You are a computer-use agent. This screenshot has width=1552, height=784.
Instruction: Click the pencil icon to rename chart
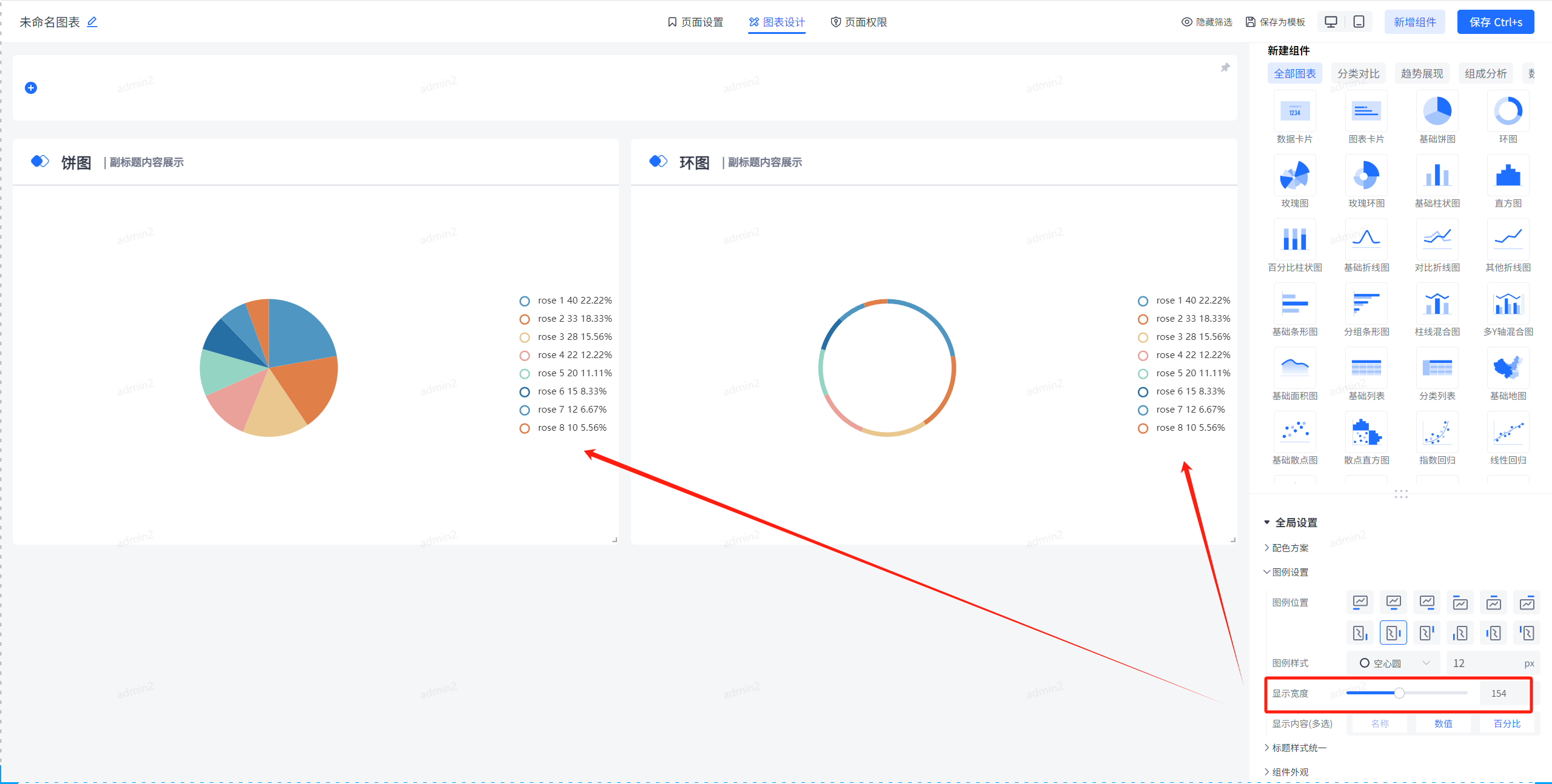[92, 22]
